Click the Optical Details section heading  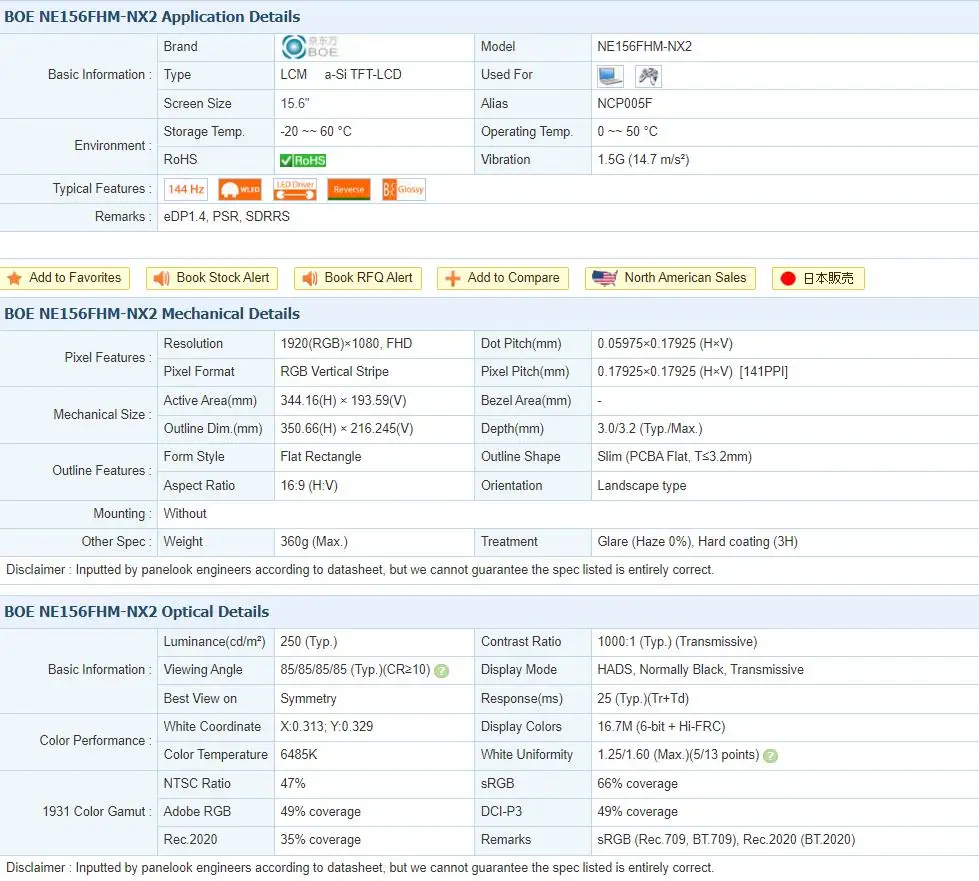[137, 612]
